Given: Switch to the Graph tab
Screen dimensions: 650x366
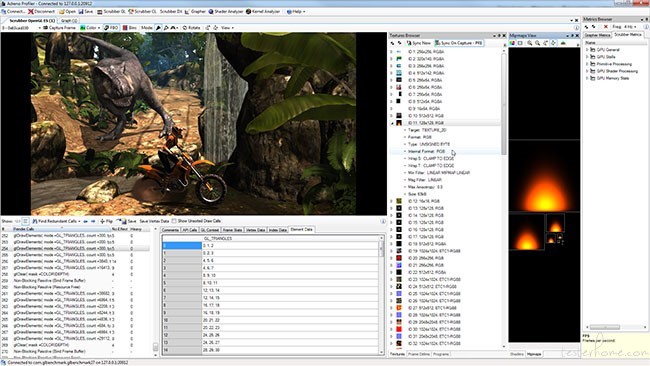Looking at the screenshot, I should [x=68, y=20].
